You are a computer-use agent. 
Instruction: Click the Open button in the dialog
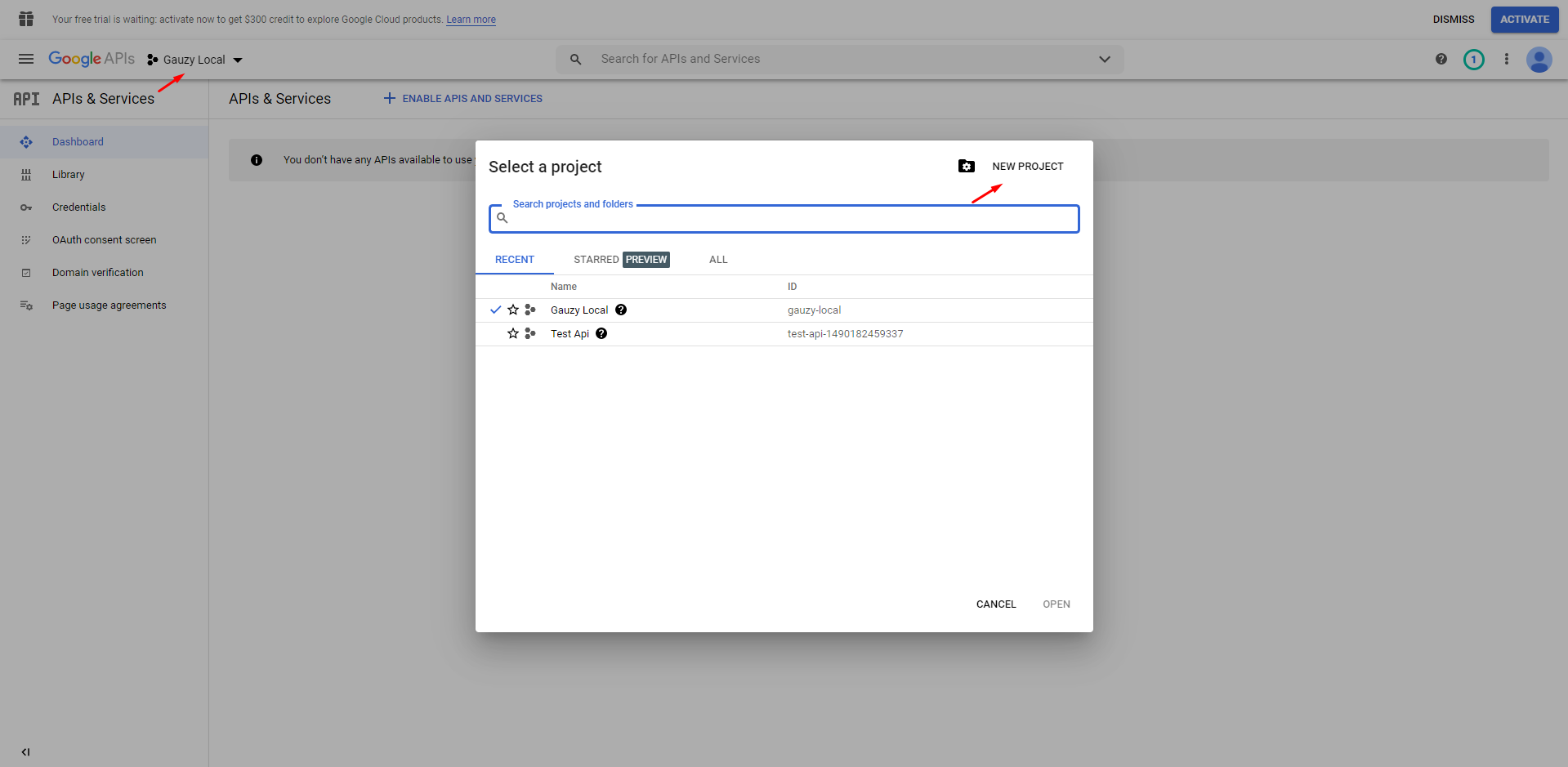1057,604
